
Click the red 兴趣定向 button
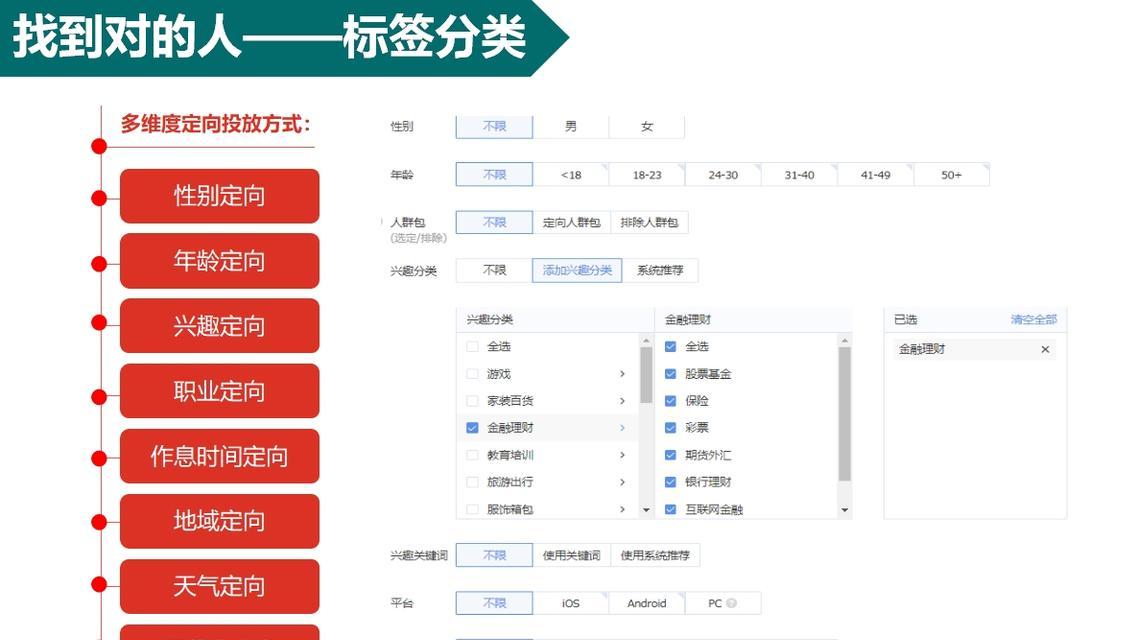pos(219,326)
